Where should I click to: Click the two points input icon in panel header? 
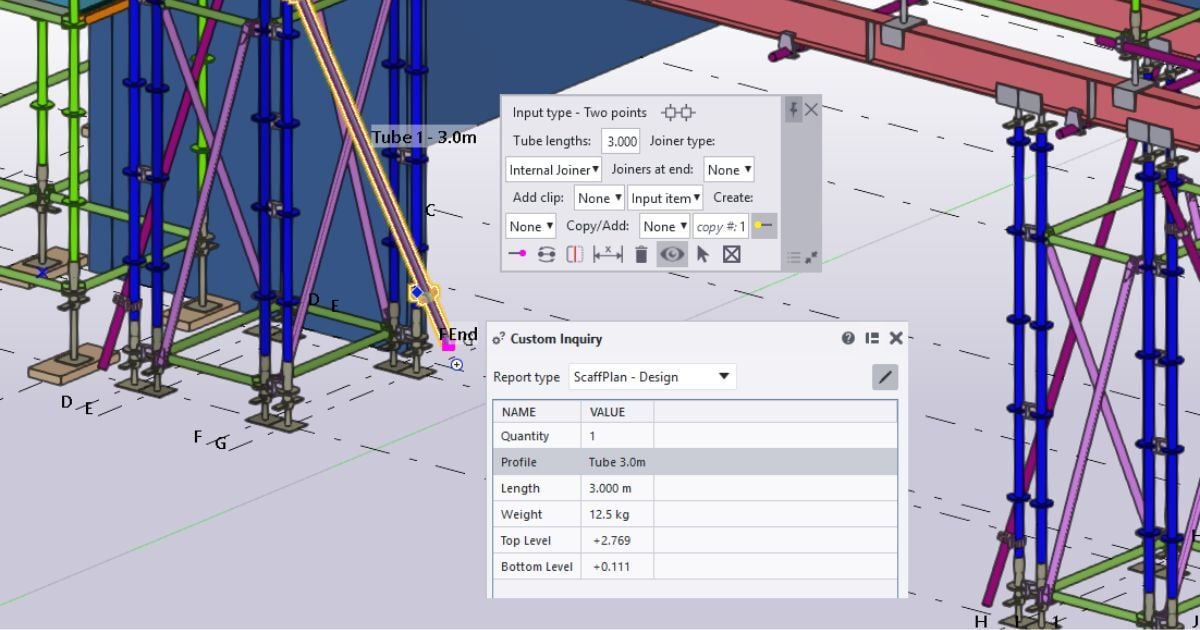678,112
